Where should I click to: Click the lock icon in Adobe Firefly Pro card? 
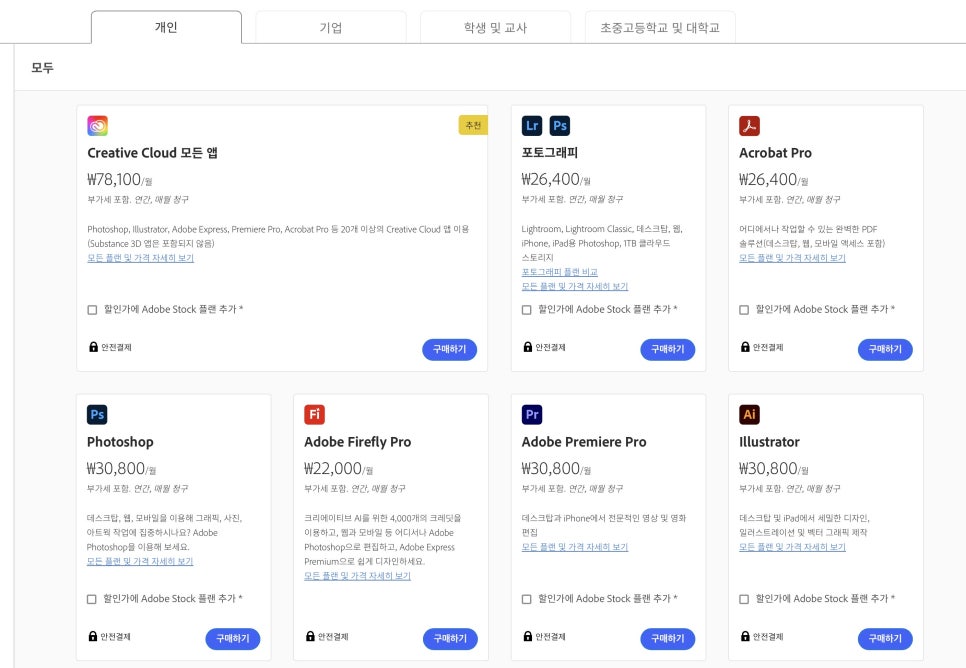(x=310, y=636)
